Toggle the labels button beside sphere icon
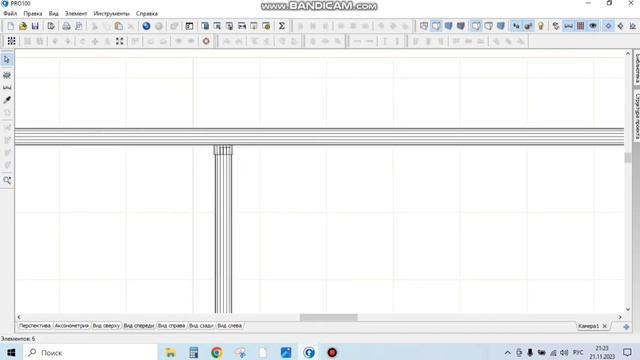 pos(516,26)
